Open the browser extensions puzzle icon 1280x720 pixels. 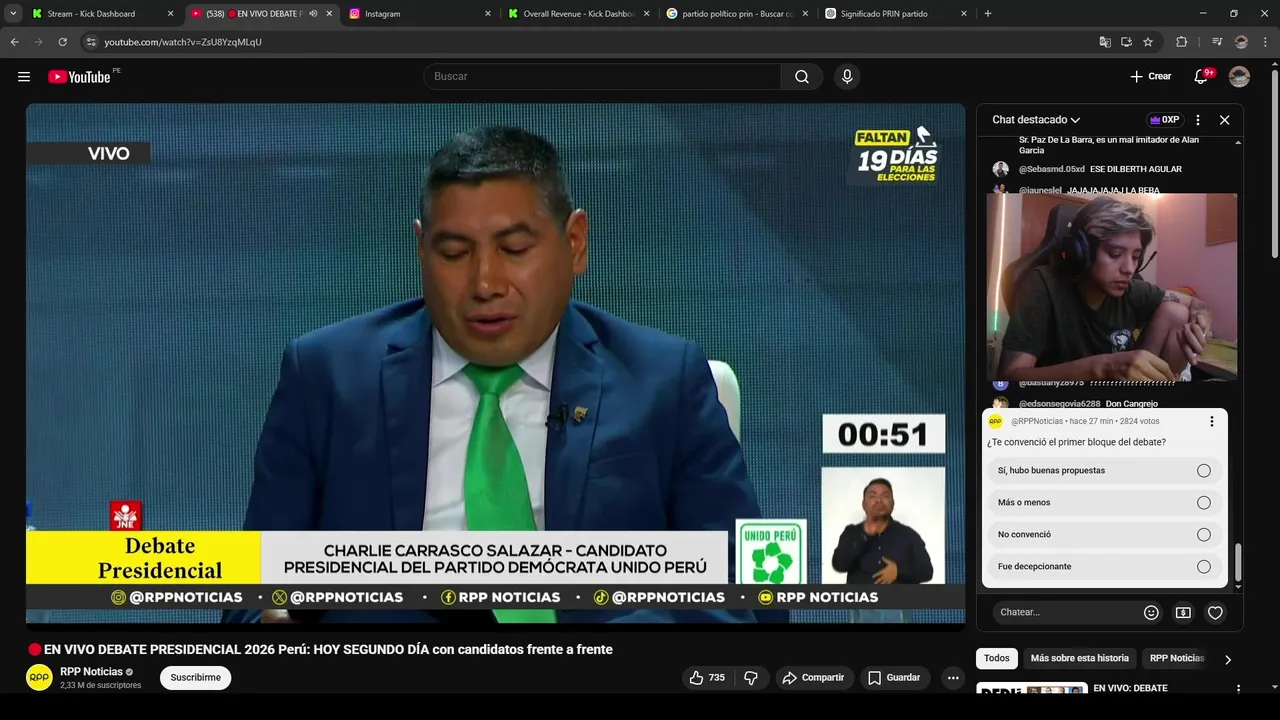1181,42
